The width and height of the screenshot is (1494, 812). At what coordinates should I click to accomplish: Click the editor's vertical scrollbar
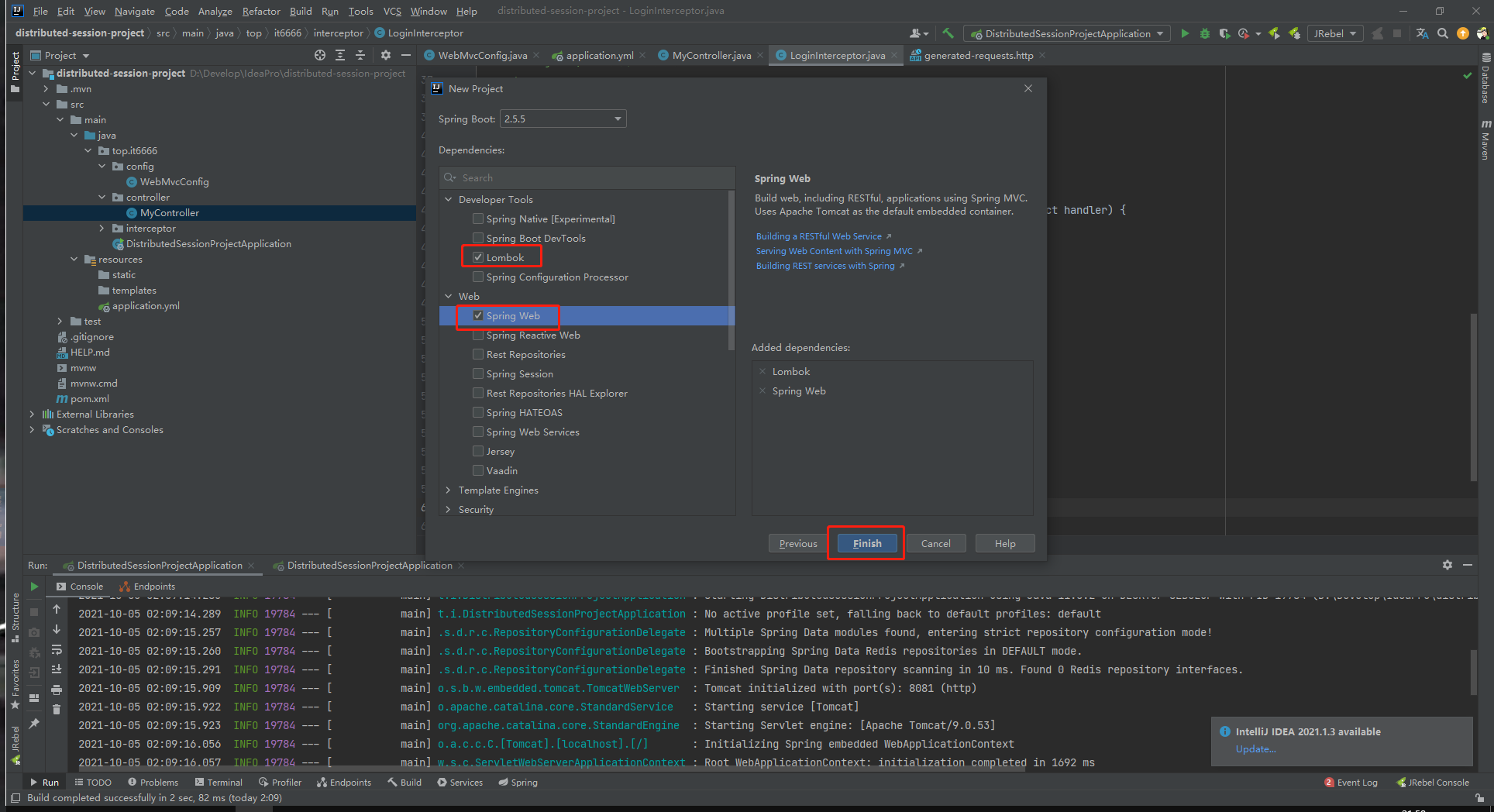click(x=1474, y=397)
